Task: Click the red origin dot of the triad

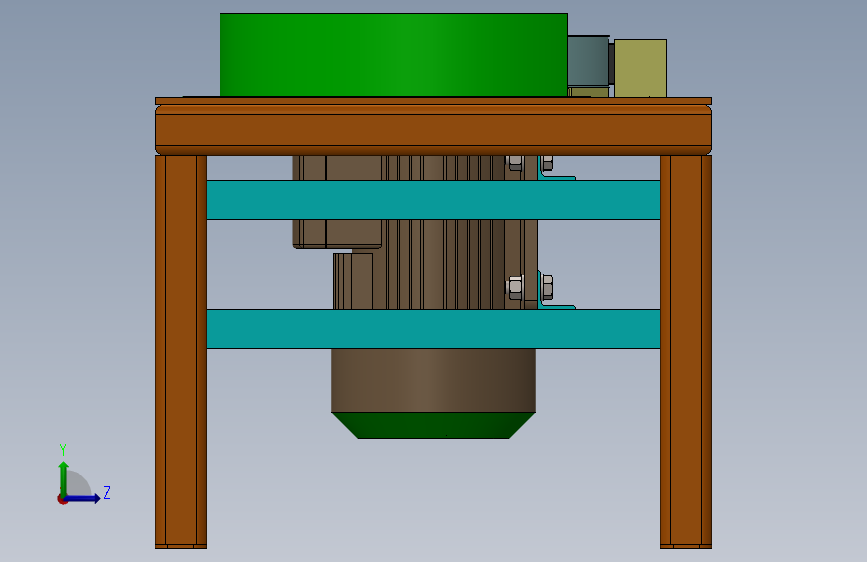Action: point(62,499)
